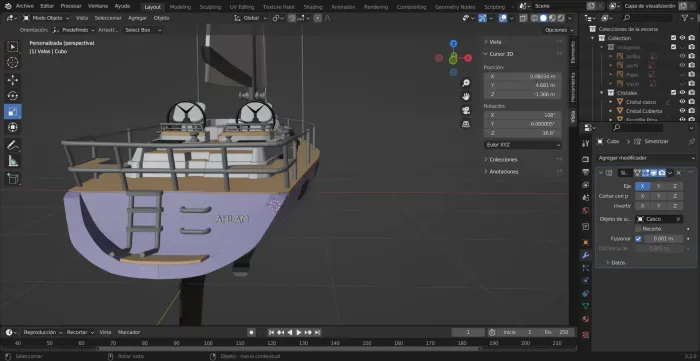
Task: Open the Agregar modificador dropdown
Action: coord(646,158)
